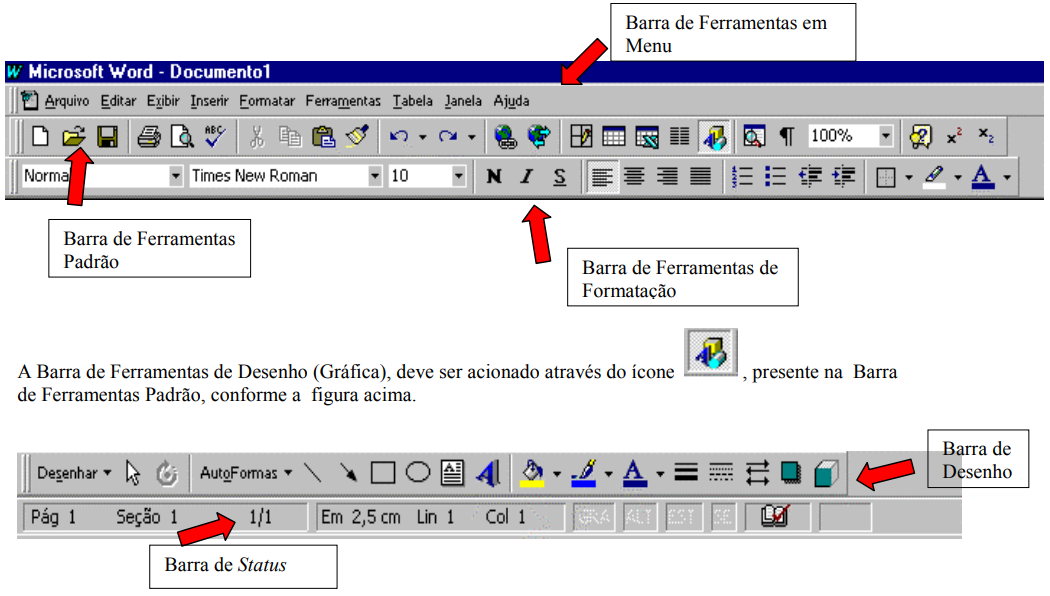Select the Format Painter brush icon

[357, 136]
